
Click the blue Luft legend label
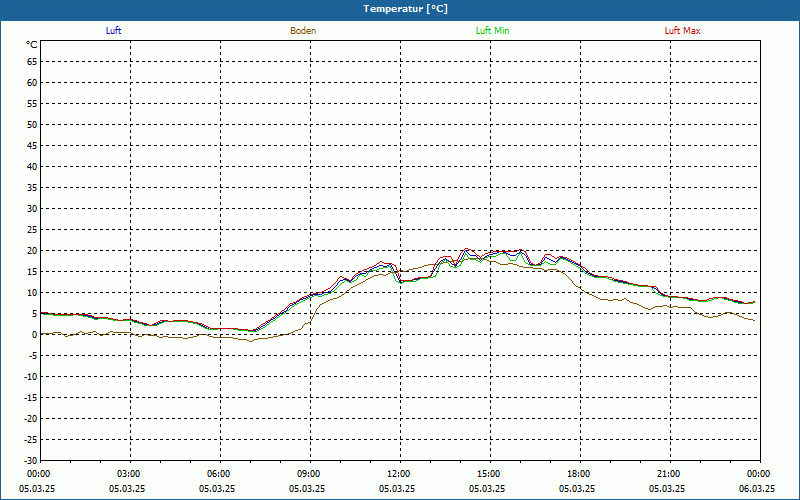pos(113,31)
